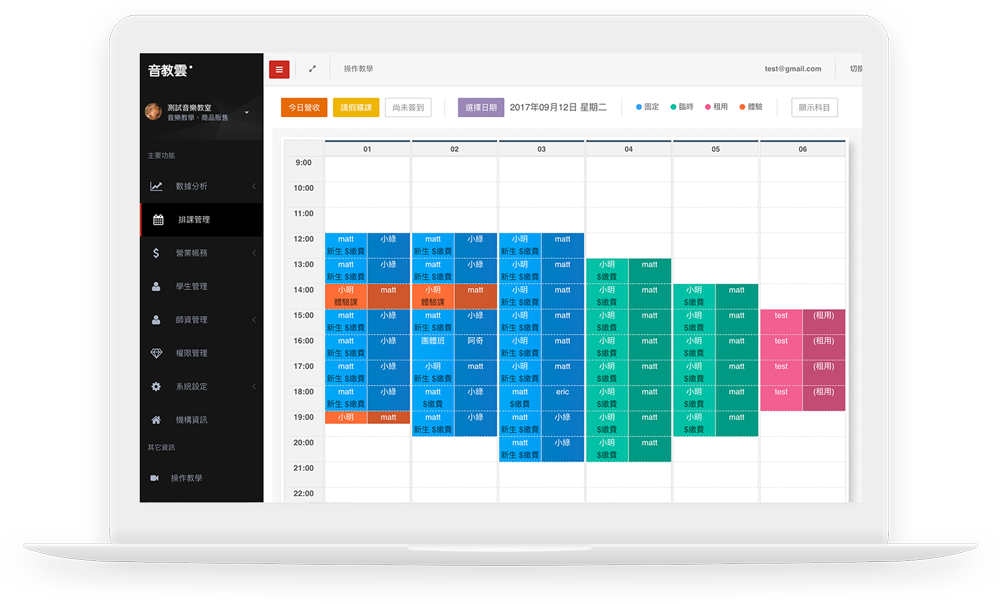Expand the 師資管理 submenu arrow
Screen dimensions: 1000x604
[254, 320]
